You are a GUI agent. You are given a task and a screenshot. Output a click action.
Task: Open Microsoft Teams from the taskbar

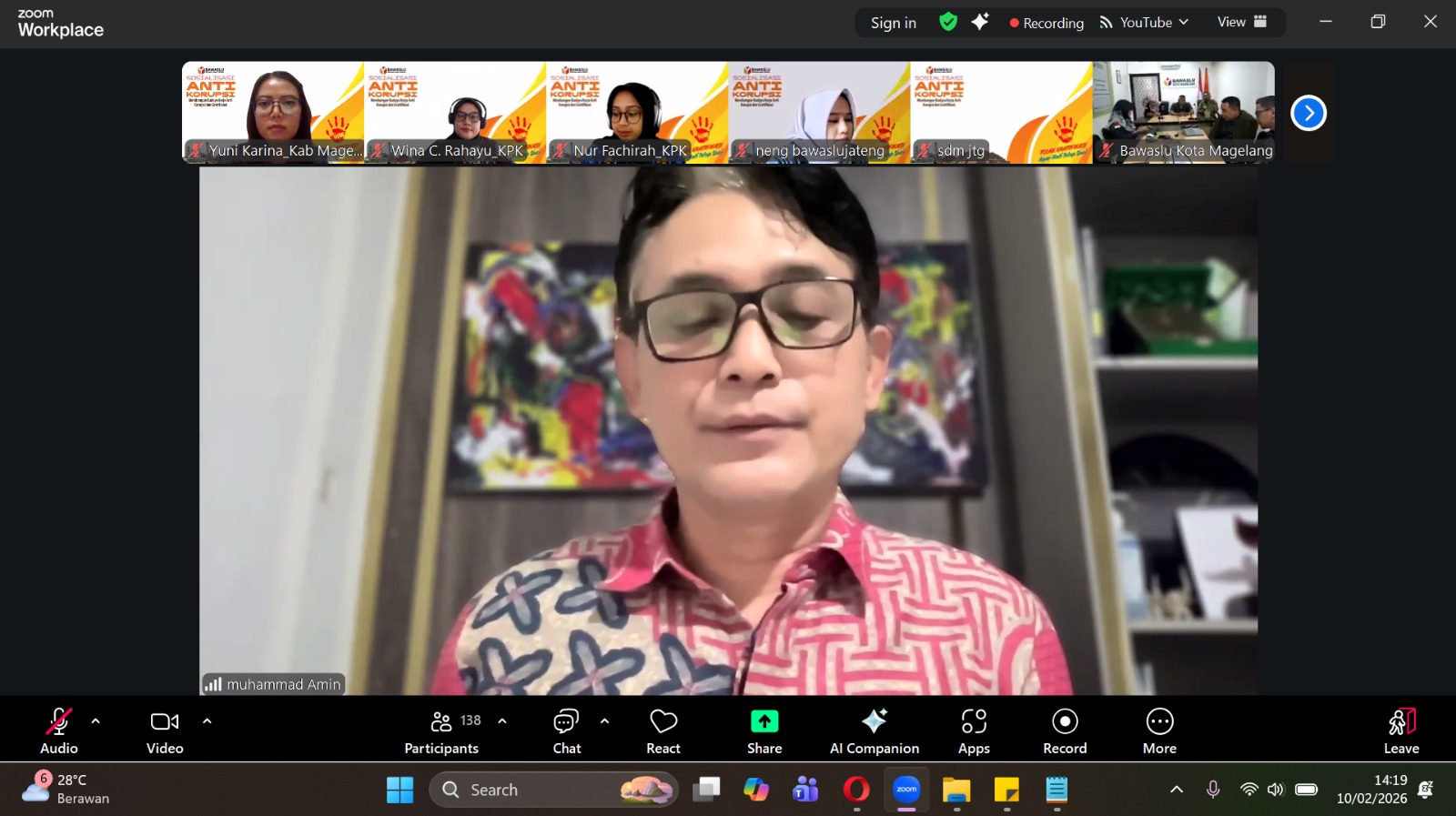(806, 790)
